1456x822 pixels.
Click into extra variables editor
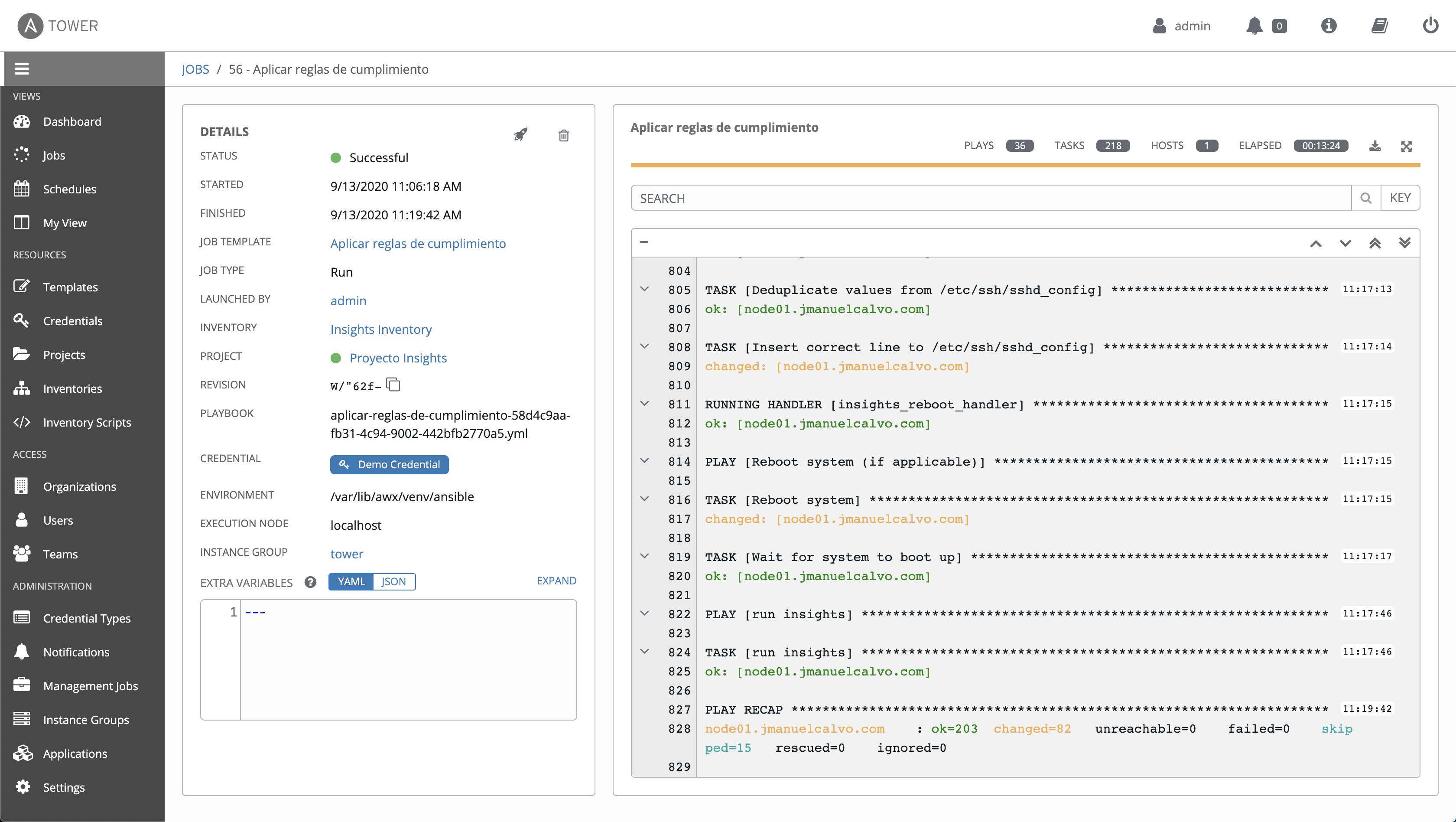tap(408, 660)
